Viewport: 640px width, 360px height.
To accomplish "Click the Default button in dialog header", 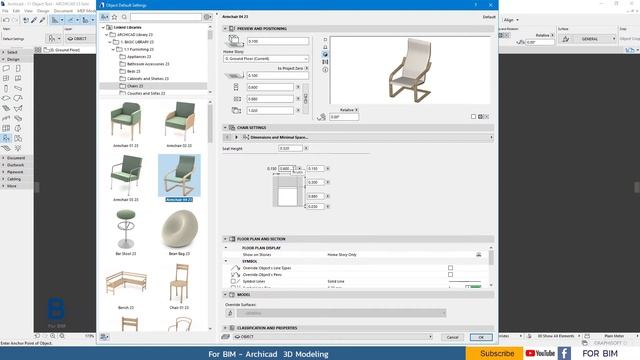I will pyautogui.click(x=489, y=17).
